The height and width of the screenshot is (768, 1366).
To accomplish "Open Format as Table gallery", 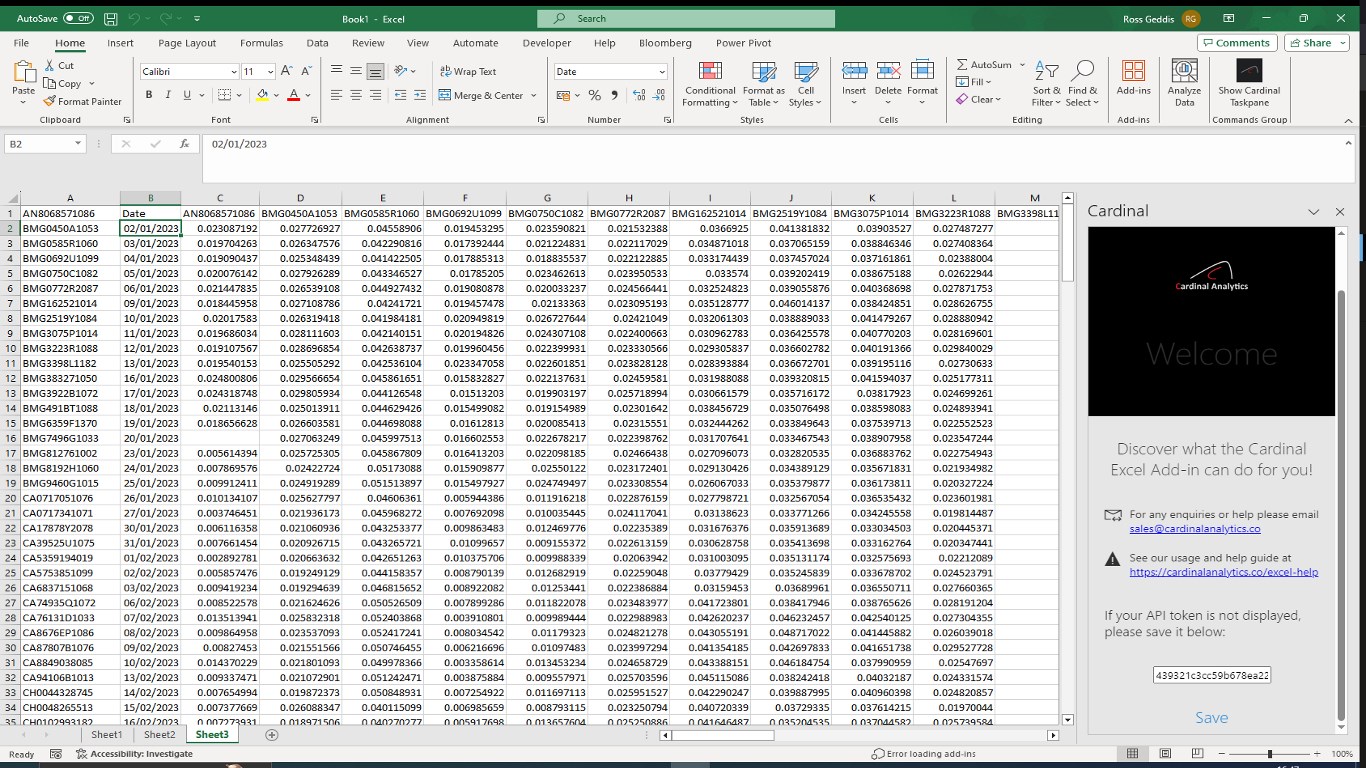I will pyautogui.click(x=763, y=84).
